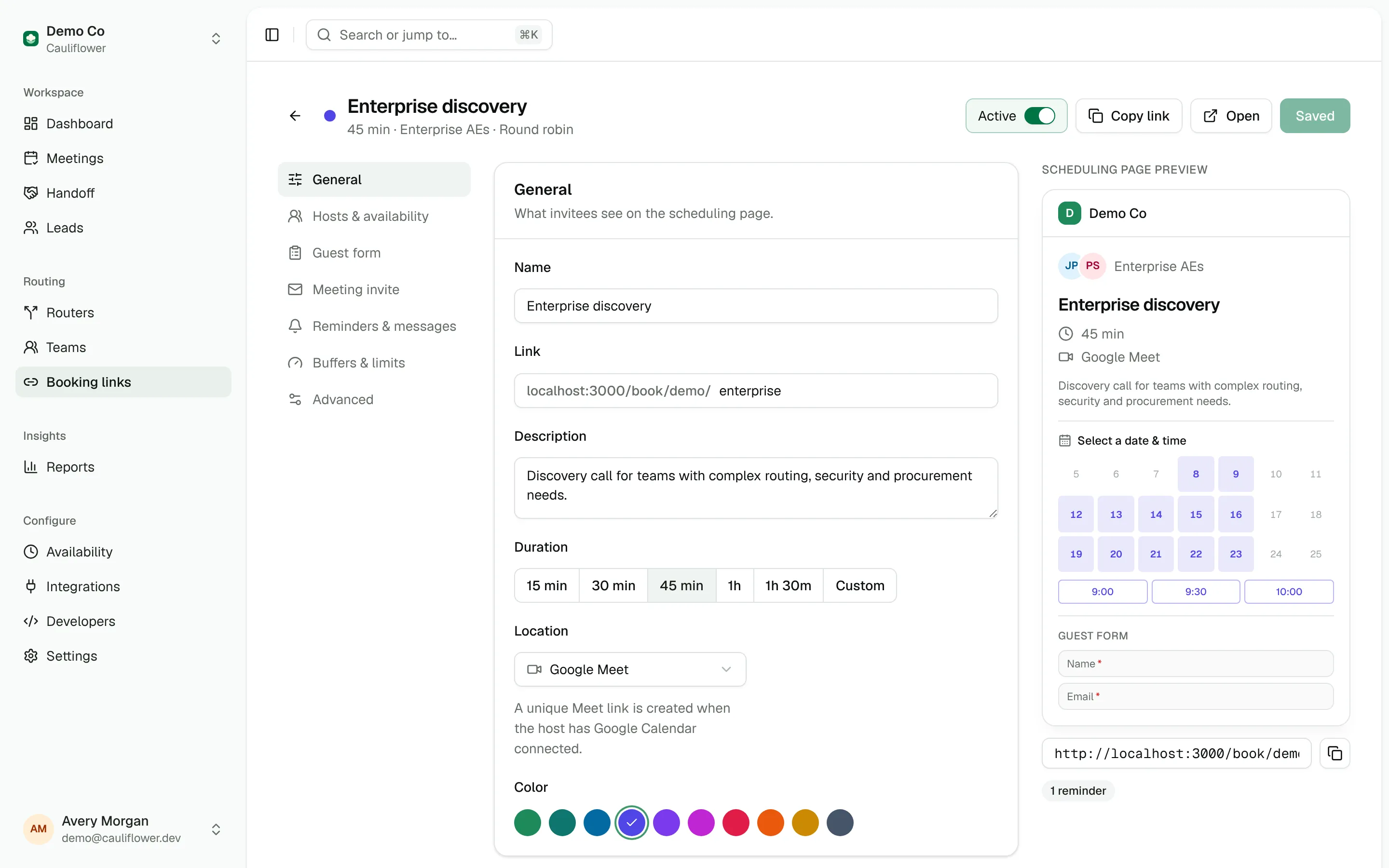Click the link slug field containing enterprise
1389x868 pixels.
point(855,391)
